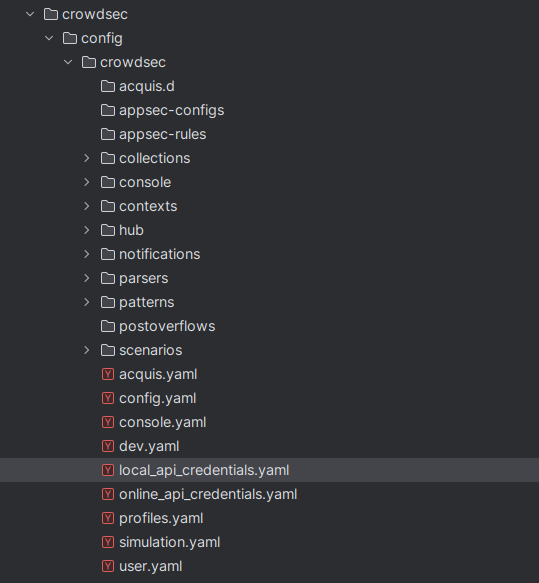Click the YAML icon of dev.yaml

click(108, 446)
